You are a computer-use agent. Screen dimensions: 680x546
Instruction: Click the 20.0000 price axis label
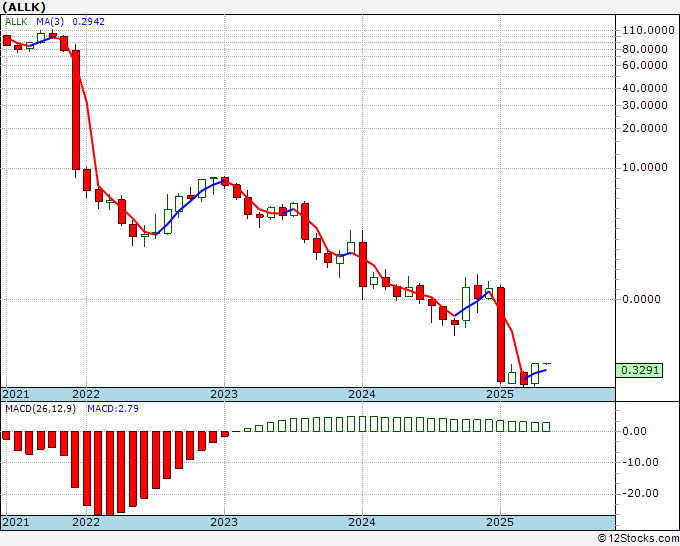(x=645, y=128)
